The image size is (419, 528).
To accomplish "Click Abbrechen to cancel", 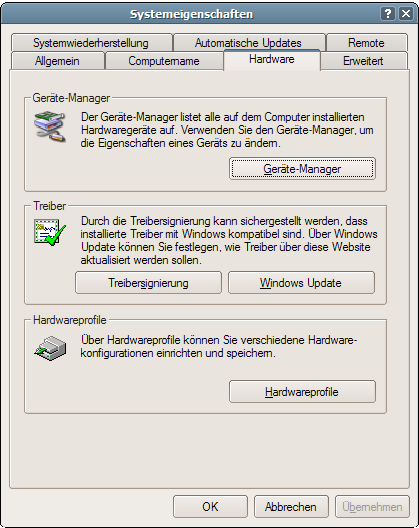I will (x=291, y=506).
